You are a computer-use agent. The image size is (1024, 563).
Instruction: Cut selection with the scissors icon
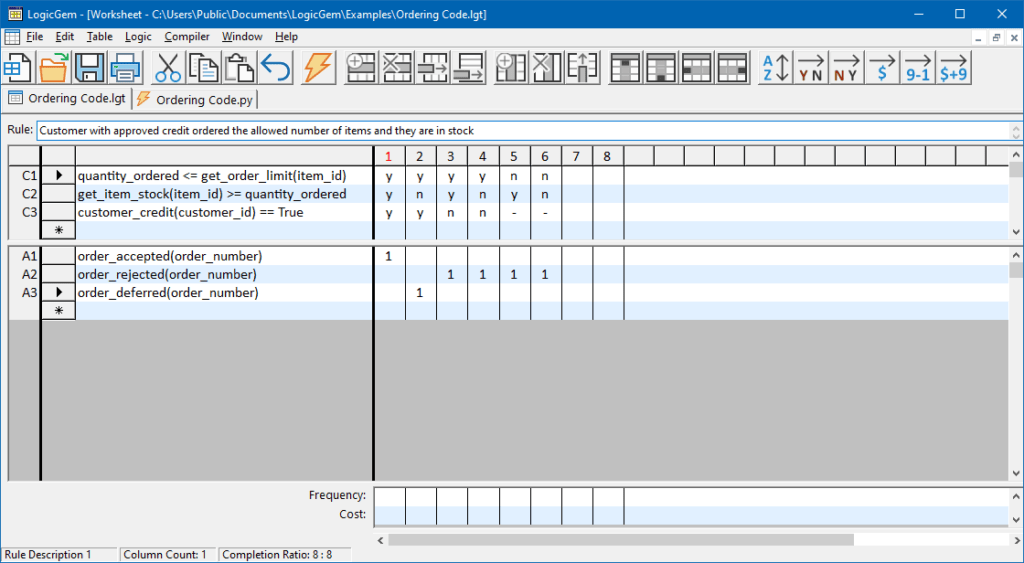point(168,68)
